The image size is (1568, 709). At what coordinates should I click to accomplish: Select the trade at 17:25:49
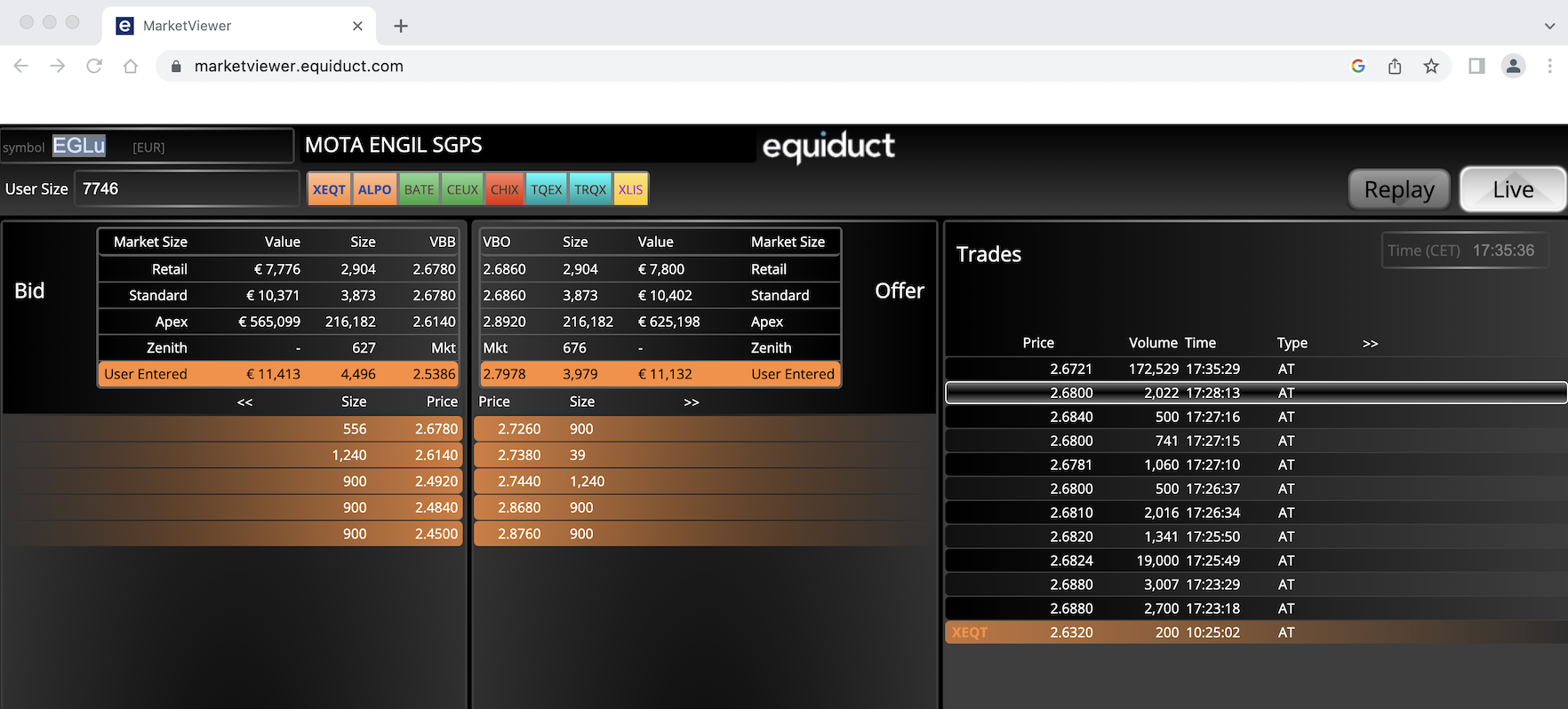click(x=1256, y=561)
